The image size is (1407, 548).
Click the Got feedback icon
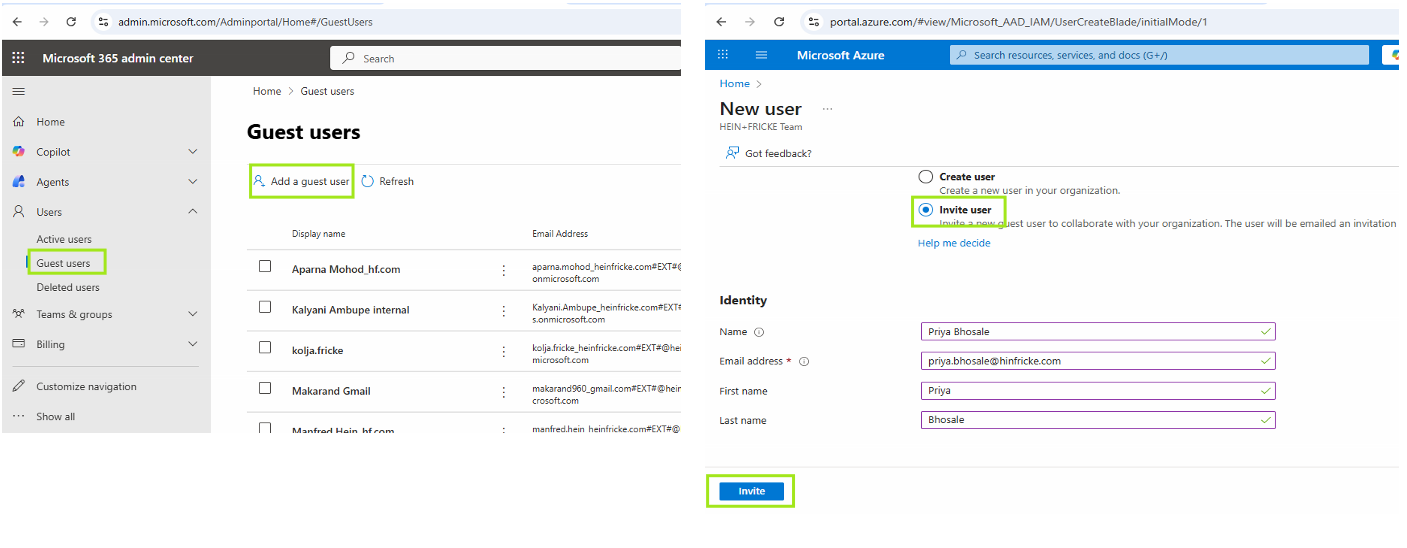[732, 153]
